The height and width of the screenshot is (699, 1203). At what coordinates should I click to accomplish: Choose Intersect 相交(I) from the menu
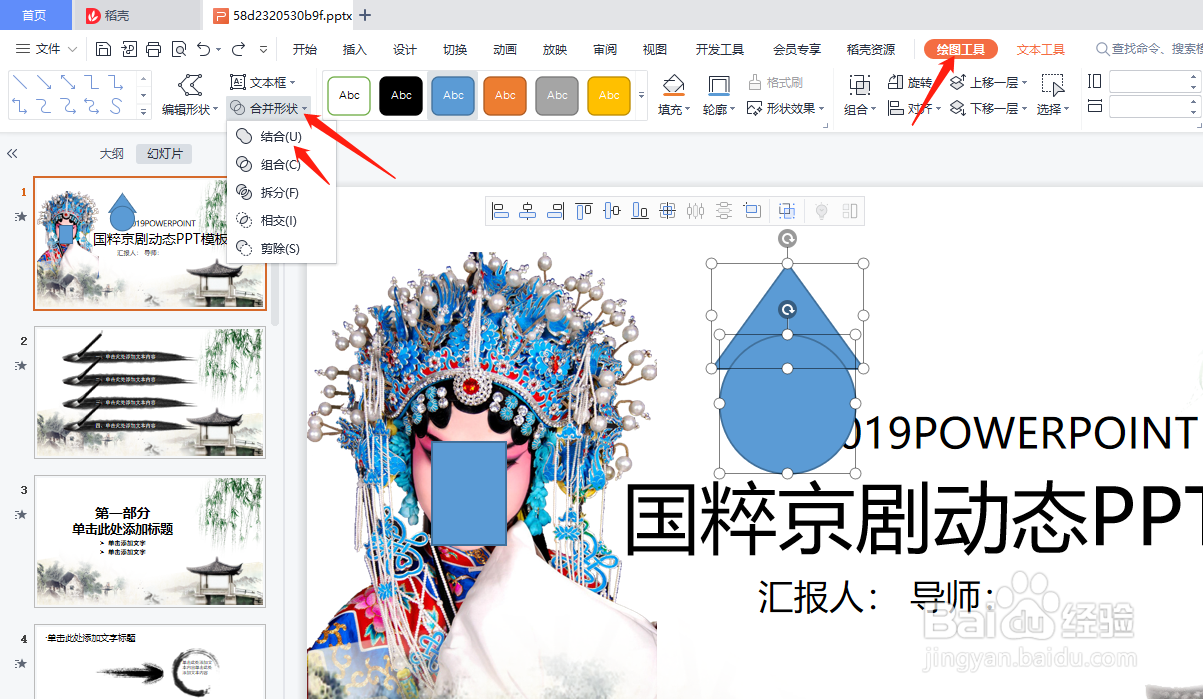281,220
